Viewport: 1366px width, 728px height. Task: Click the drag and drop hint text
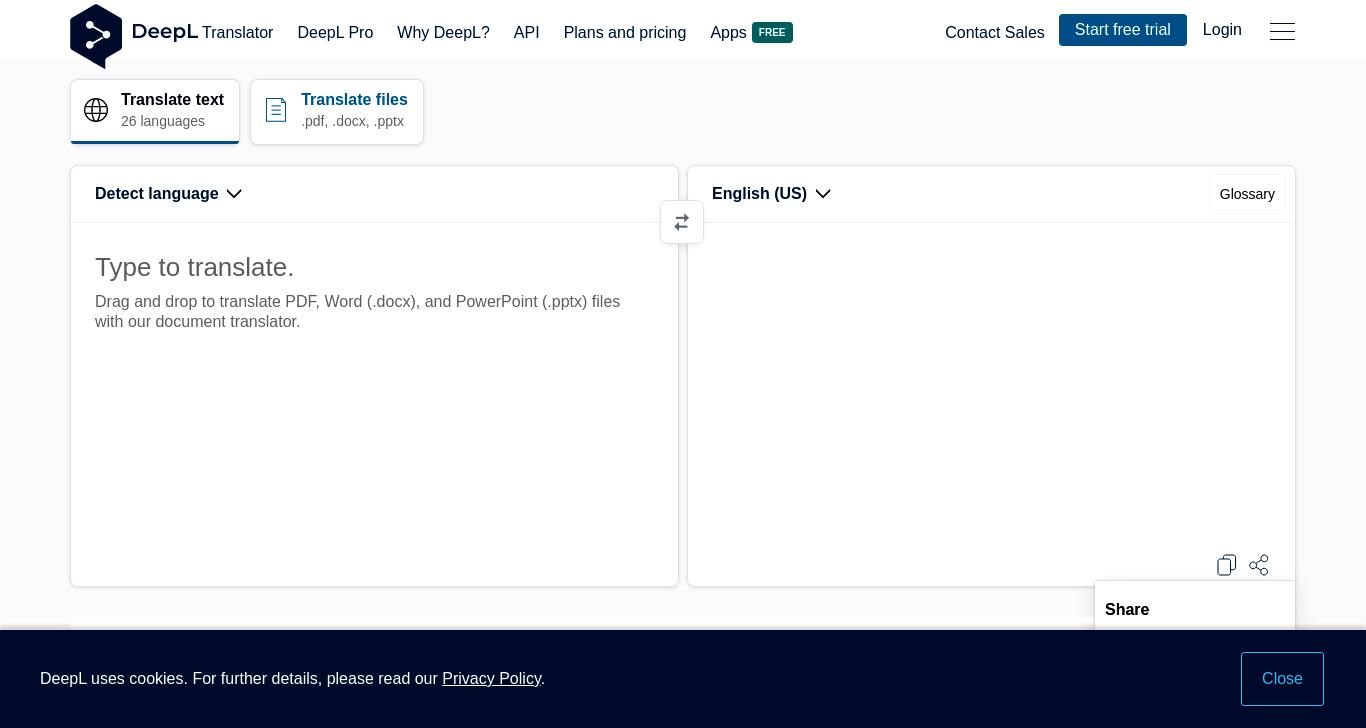pos(357,312)
